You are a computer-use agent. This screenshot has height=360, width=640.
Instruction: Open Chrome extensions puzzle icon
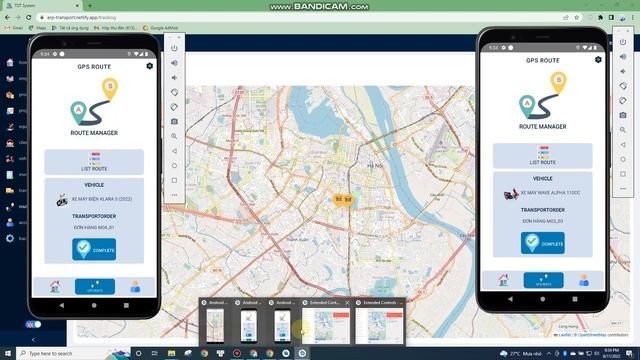[x=600, y=18]
